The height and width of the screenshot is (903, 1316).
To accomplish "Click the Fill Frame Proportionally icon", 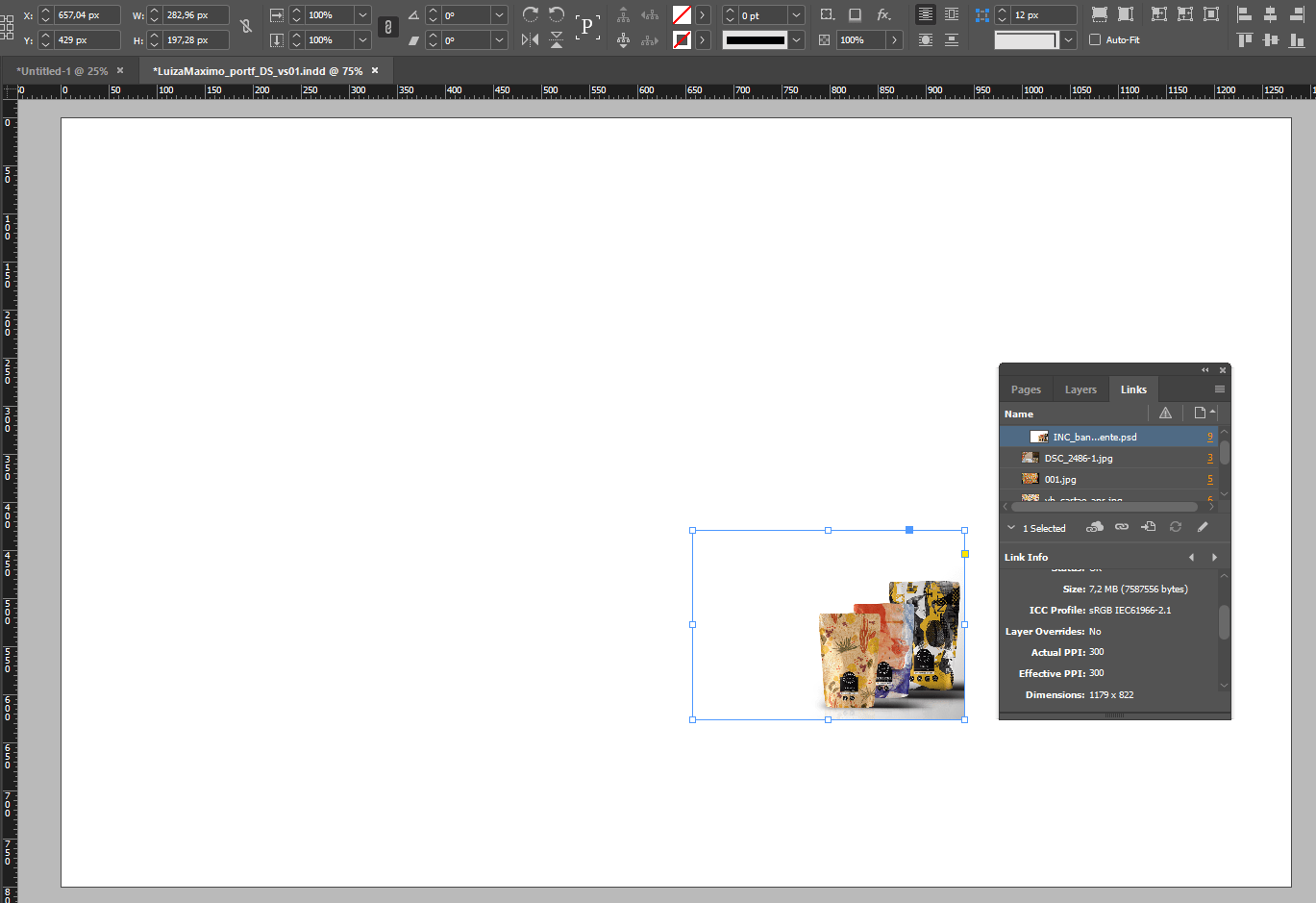I will [1099, 14].
